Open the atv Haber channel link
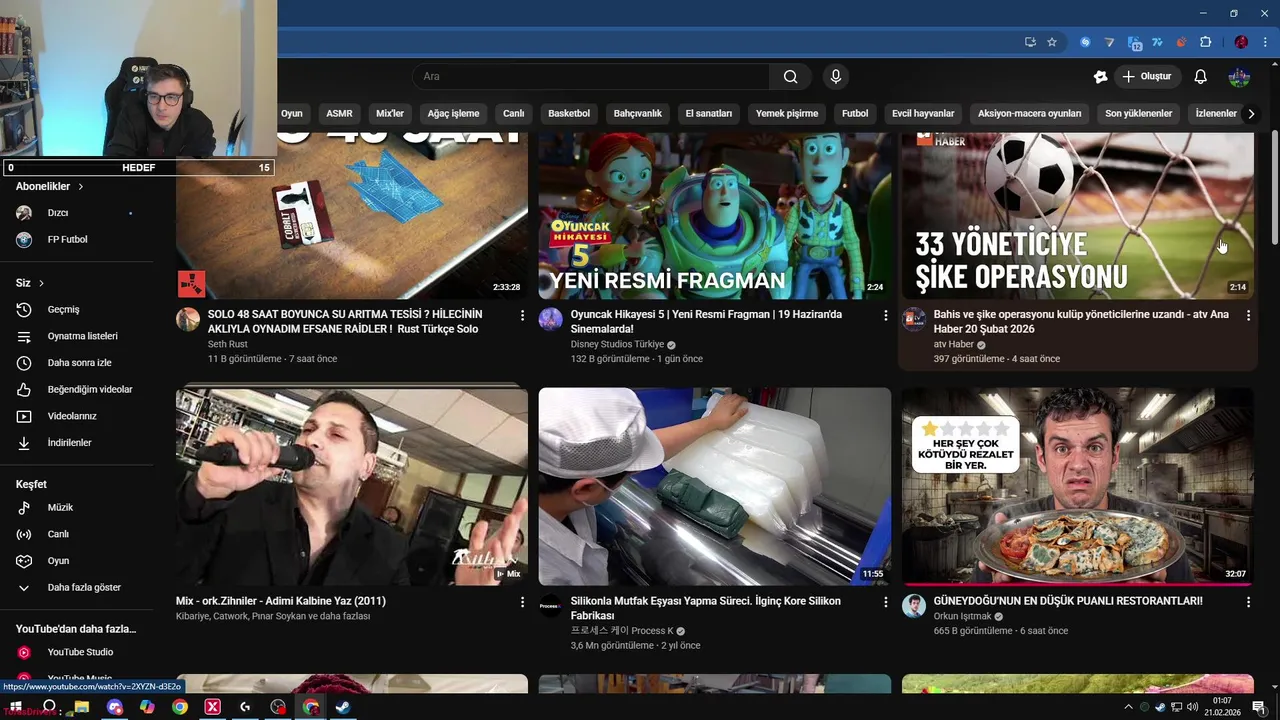Viewport: 1280px width, 720px height. [x=954, y=345]
